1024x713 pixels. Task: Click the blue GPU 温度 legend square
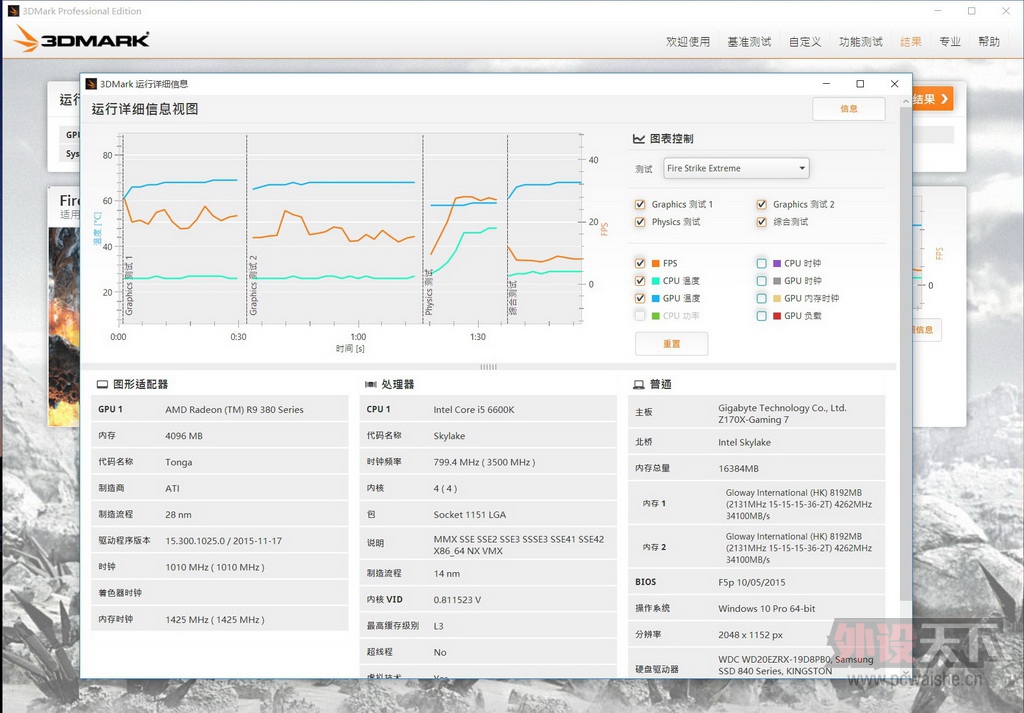[656, 298]
